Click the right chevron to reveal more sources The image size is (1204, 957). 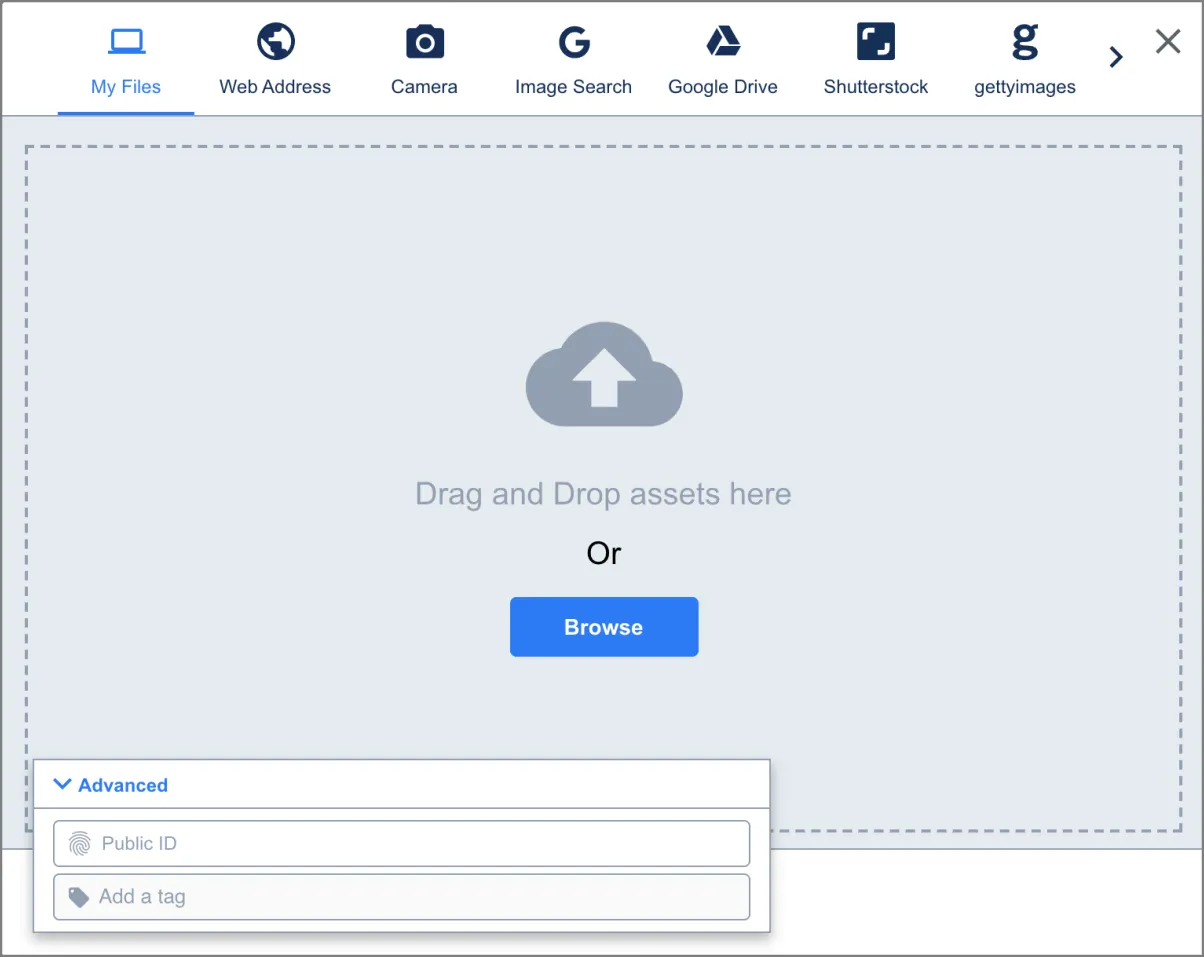tap(1116, 57)
